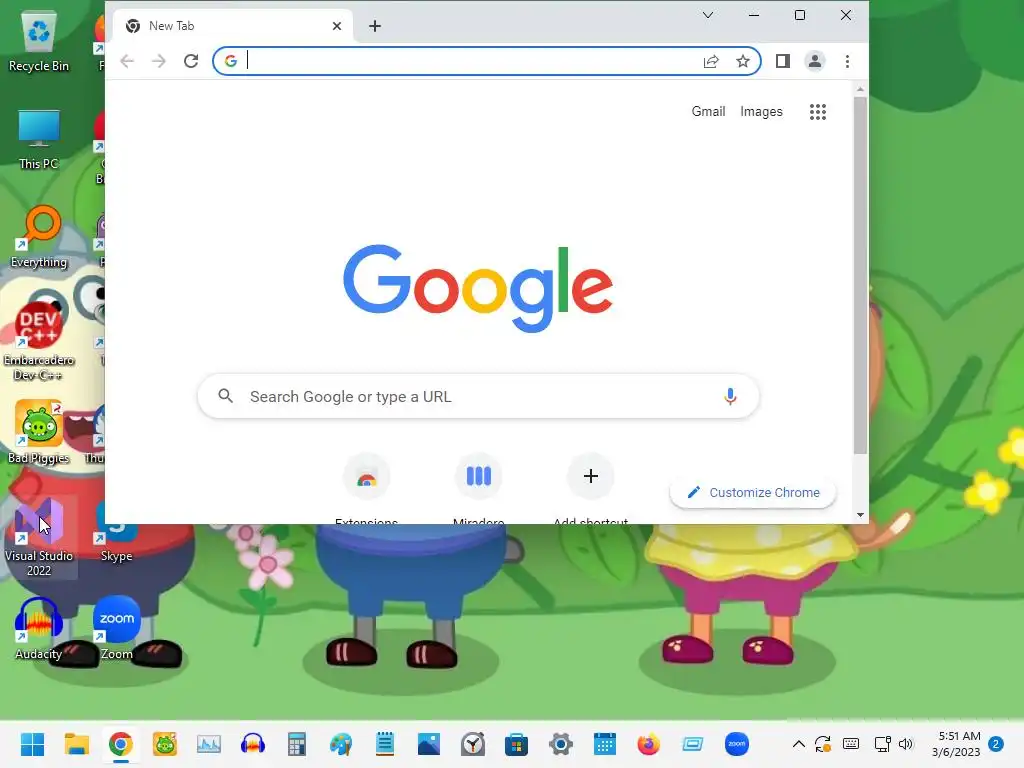Show hidden icons in the system tray
Image resolution: width=1024 pixels, height=768 pixels.
[x=798, y=744]
